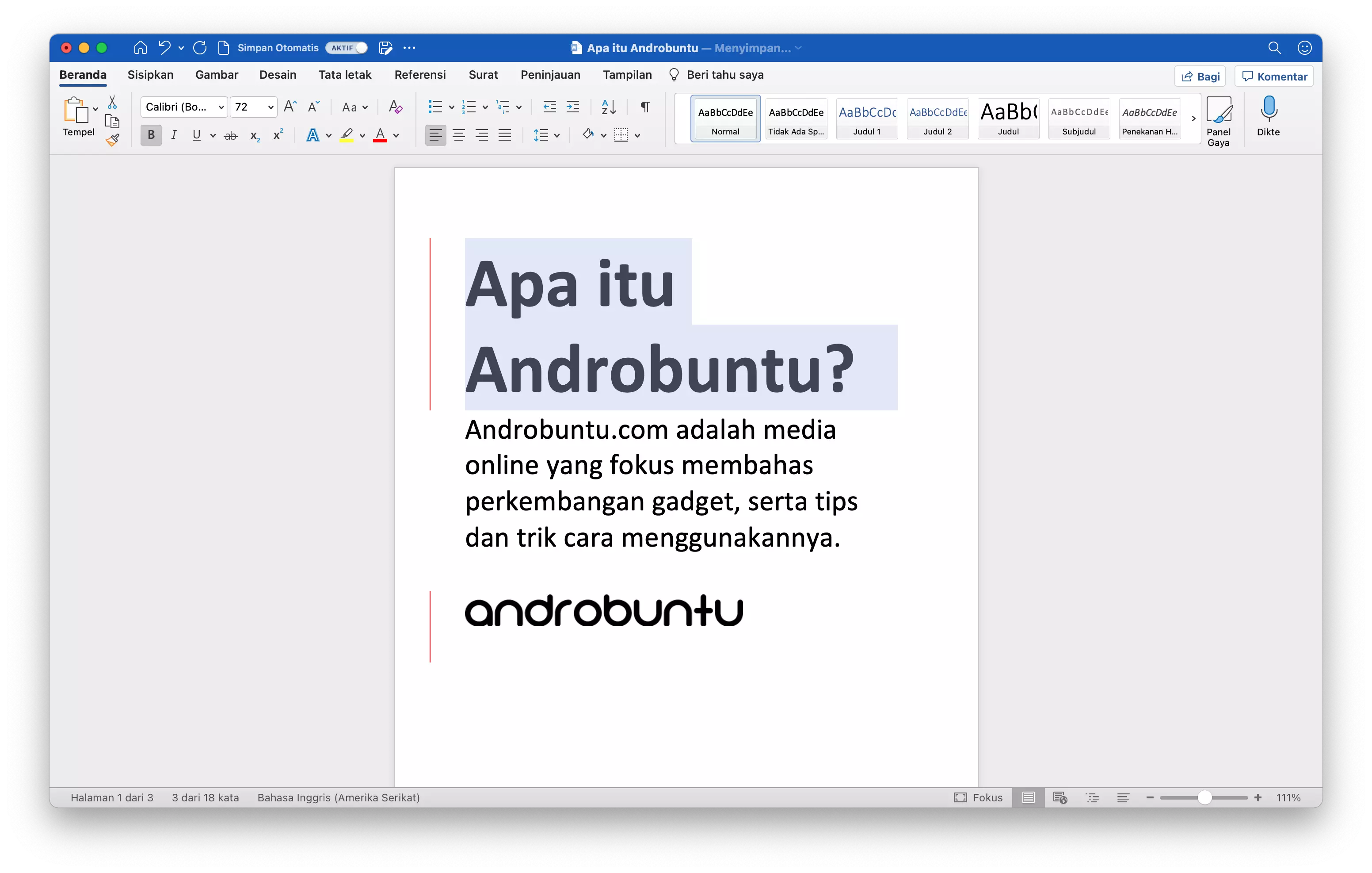Click the zoom slider handle

1204,798
